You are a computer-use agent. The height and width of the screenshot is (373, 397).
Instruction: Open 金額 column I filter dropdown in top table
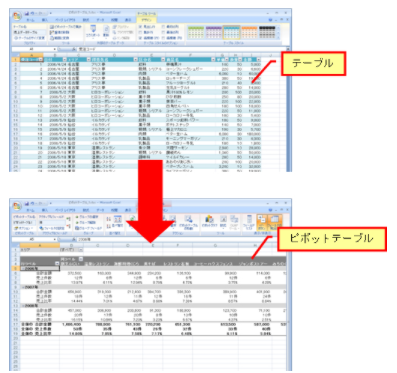click(x=258, y=59)
